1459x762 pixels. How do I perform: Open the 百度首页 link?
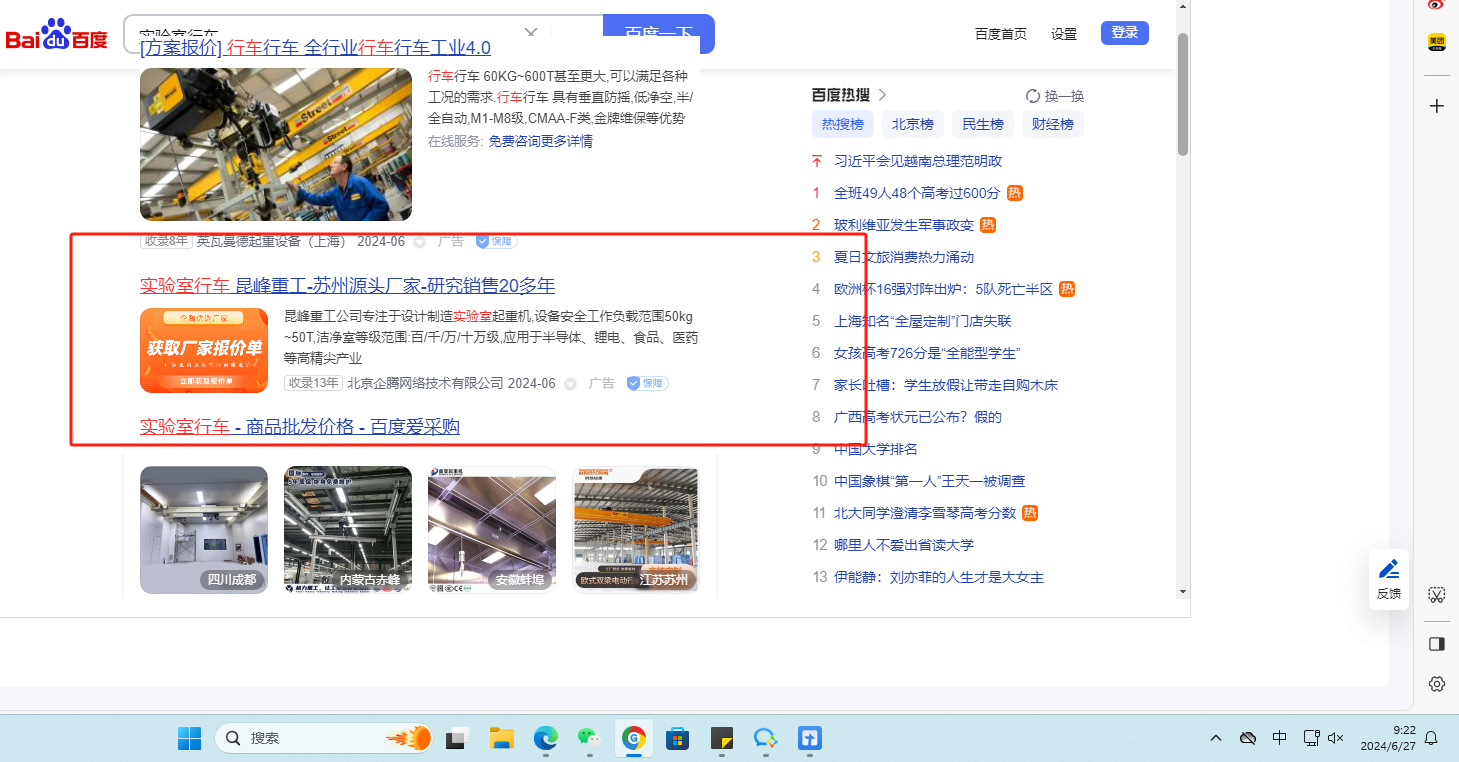pyautogui.click(x=1001, y=34)
